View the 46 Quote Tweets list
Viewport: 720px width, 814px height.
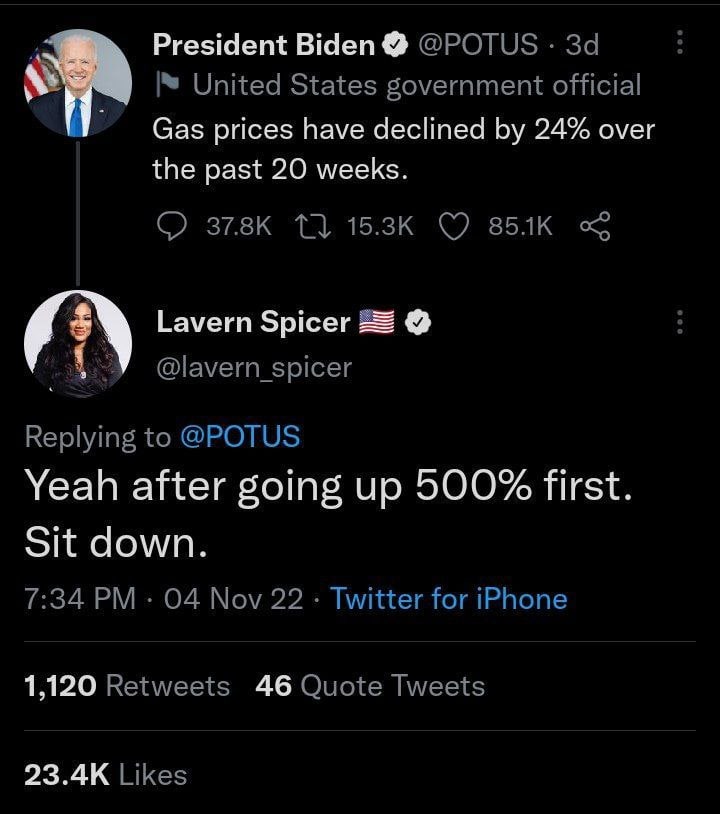click(x=370, y=686)
